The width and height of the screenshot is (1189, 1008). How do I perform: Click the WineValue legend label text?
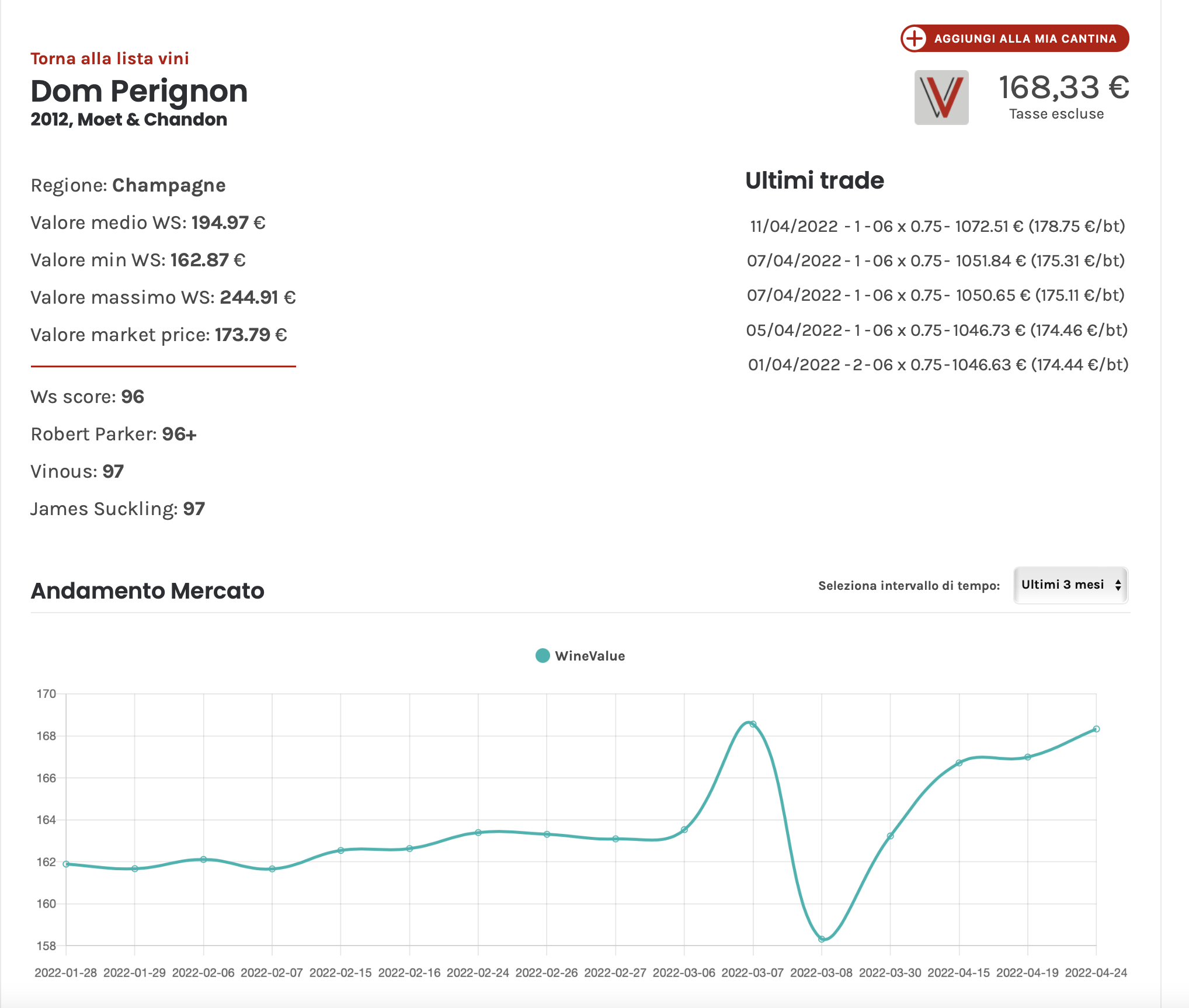click(590, 656)
